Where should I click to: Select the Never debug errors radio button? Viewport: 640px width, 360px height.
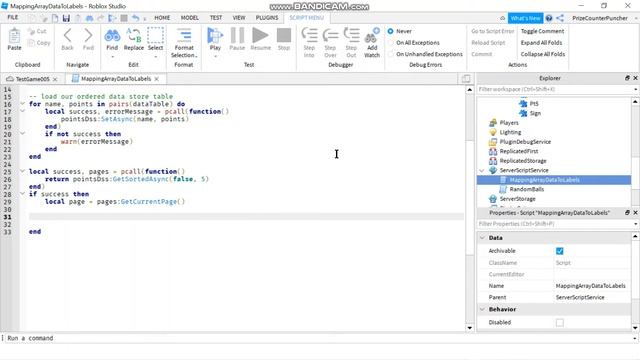click(391, 31)
